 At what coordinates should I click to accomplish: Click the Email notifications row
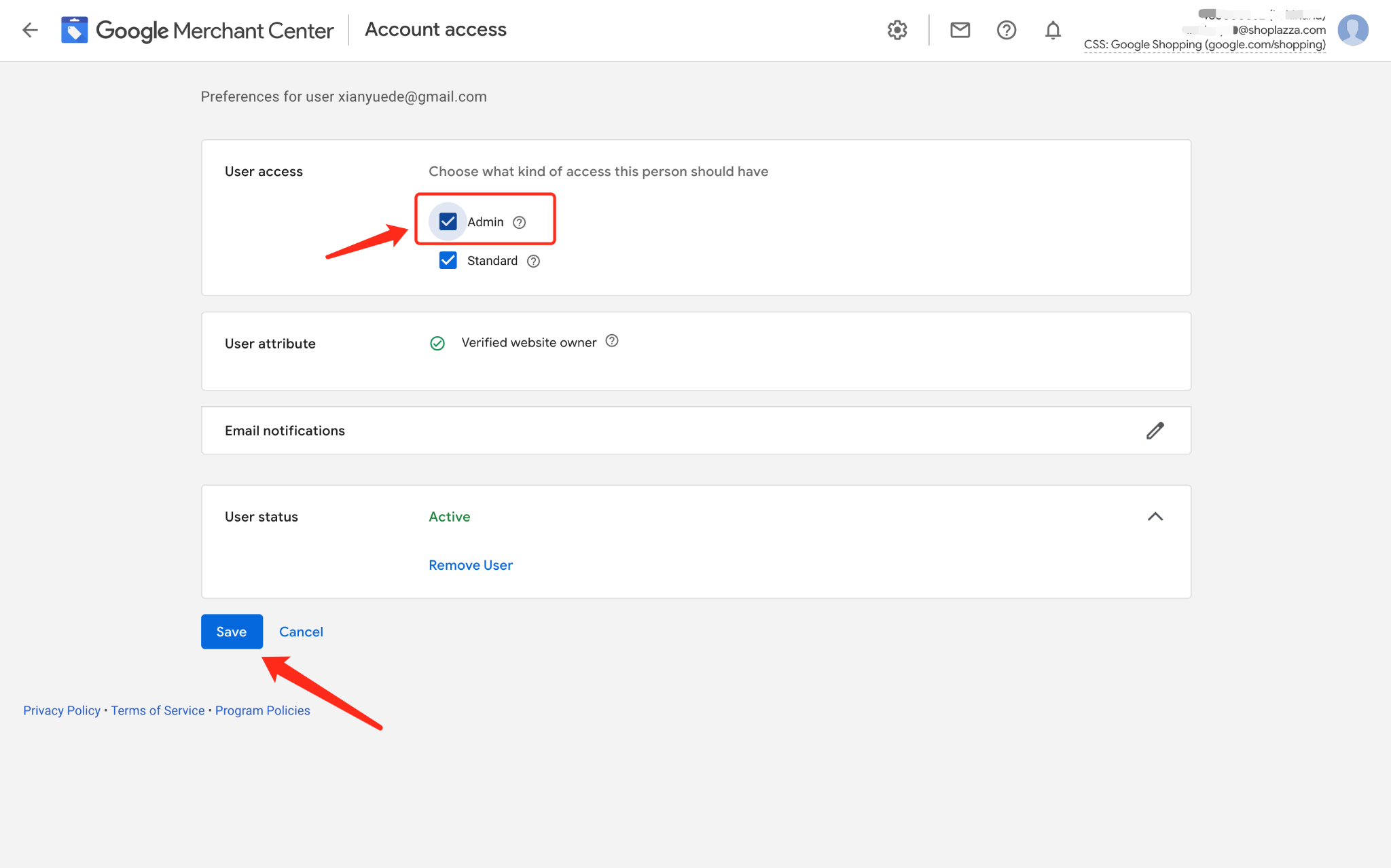tap(696, 431)
